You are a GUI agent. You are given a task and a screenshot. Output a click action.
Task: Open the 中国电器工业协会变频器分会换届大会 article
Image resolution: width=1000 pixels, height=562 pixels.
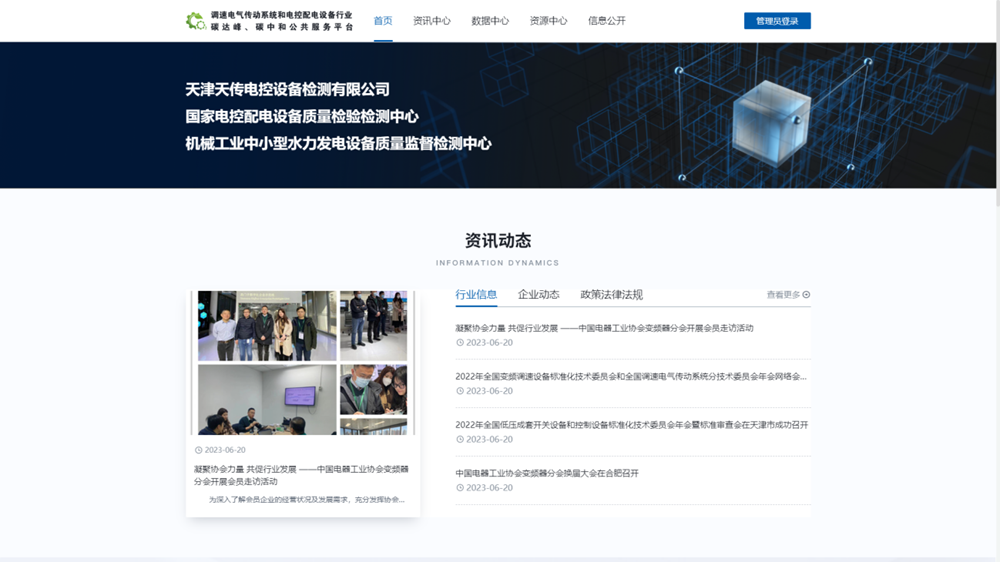coord(547,473)
